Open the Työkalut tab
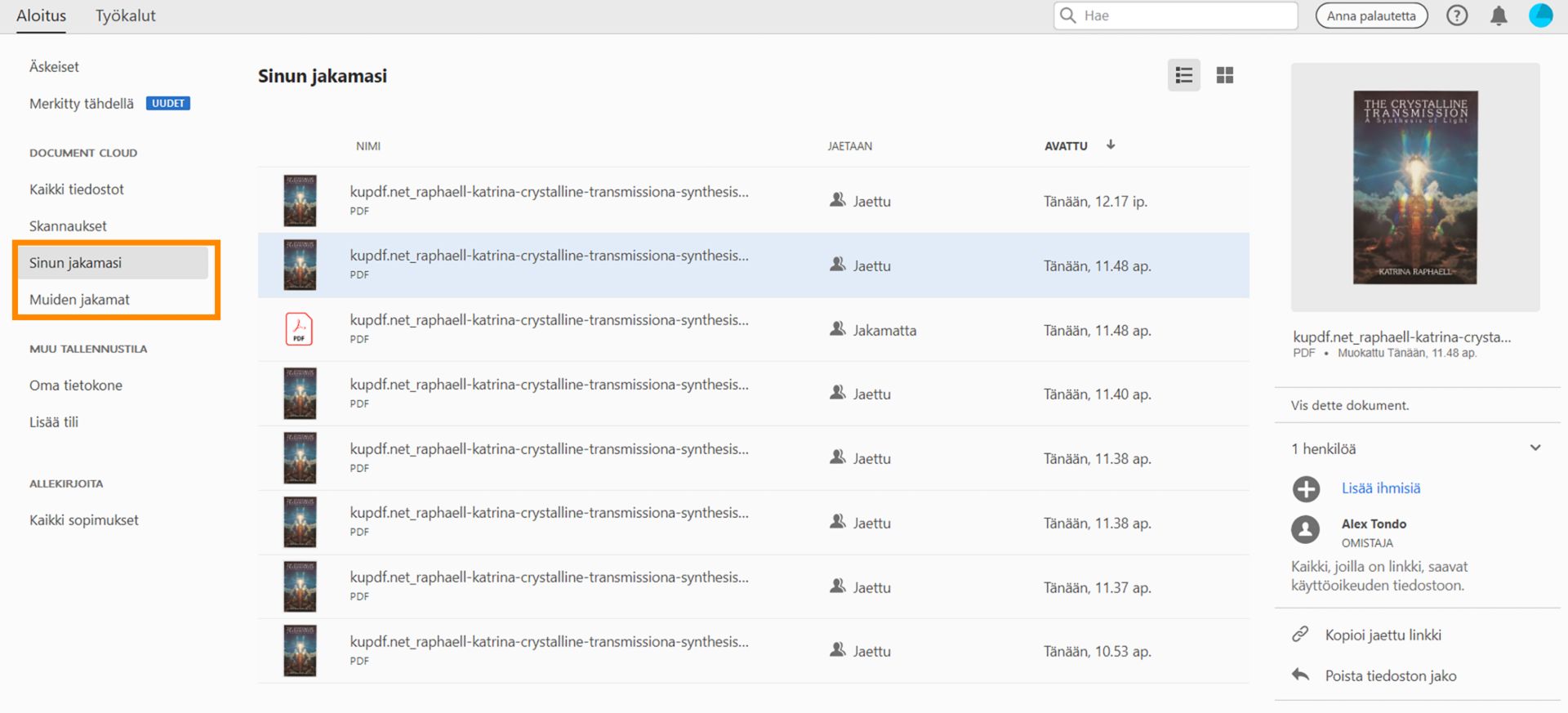The width and height of the screenshot is (1568, 713). (125, 16)
